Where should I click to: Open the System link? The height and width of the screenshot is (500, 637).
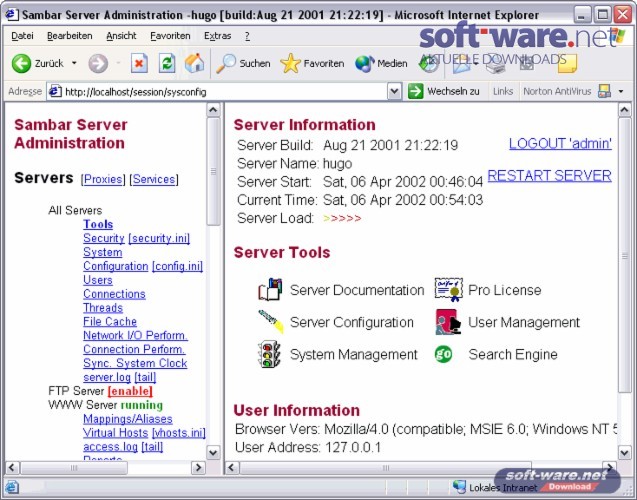(x=102, y=252)
